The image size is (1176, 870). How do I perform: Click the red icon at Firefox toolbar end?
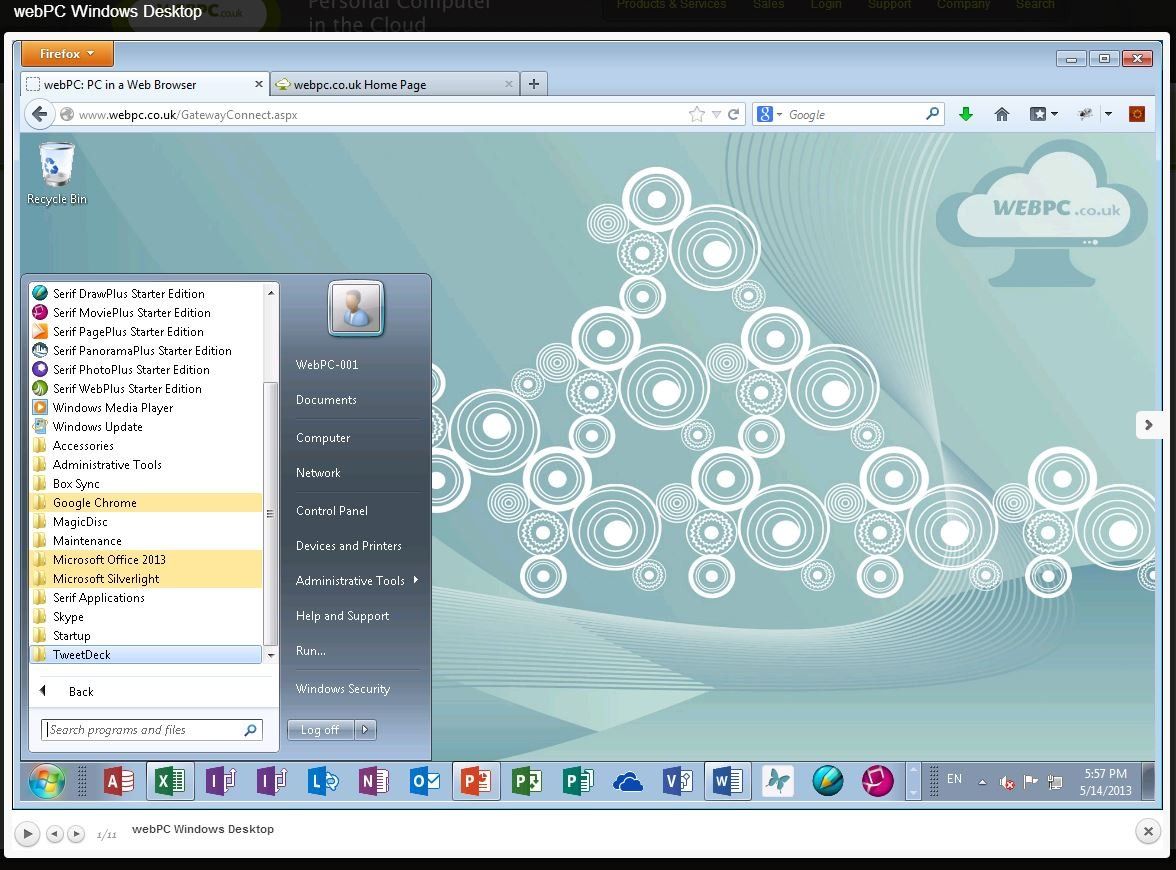(1137, 114)
